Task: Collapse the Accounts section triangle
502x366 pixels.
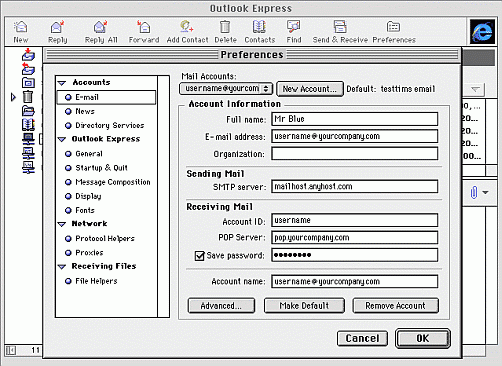Action: pos(62,83)
